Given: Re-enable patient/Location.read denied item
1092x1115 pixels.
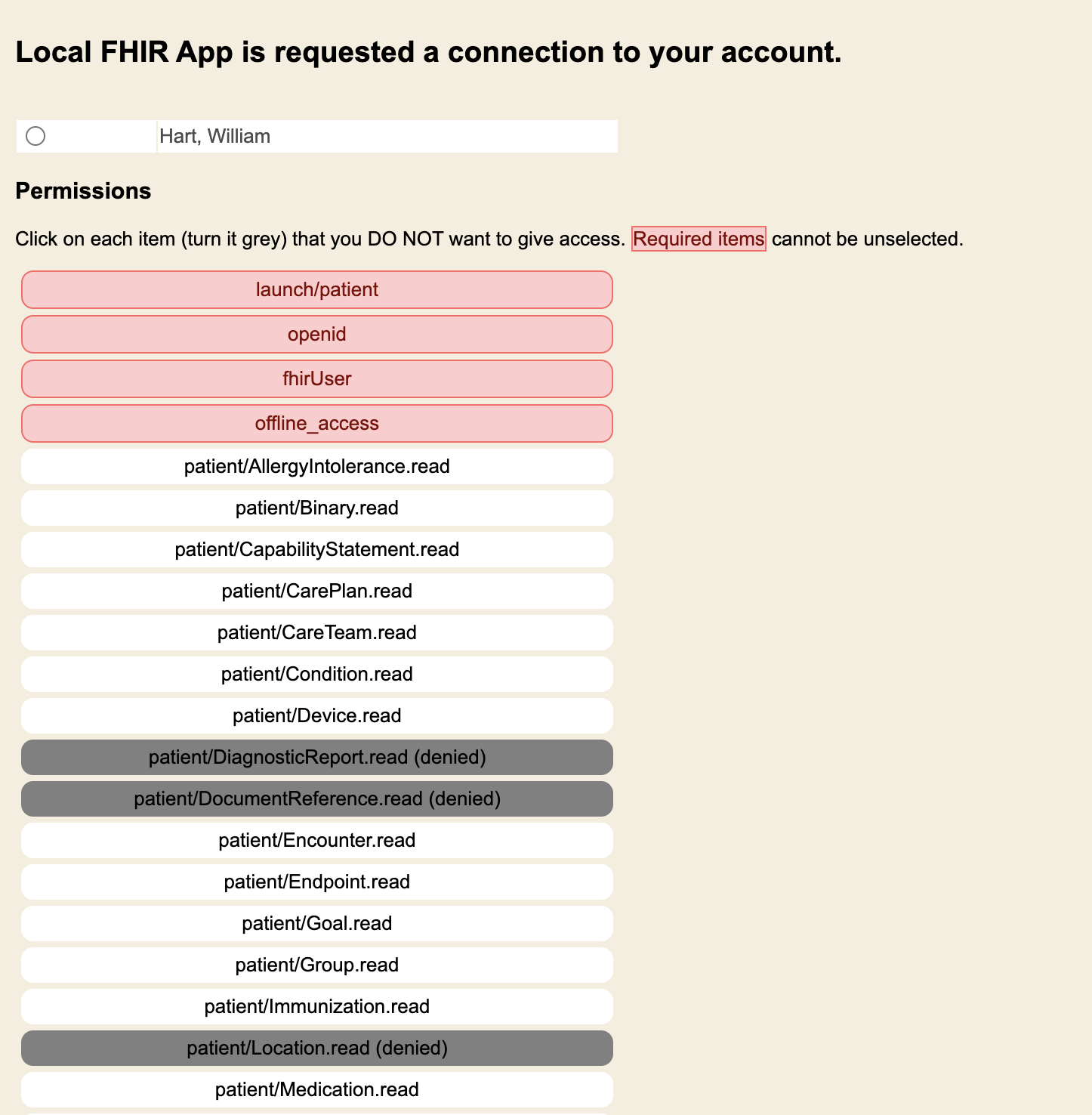Looking at the screenshot, I should pos(317,1049).
